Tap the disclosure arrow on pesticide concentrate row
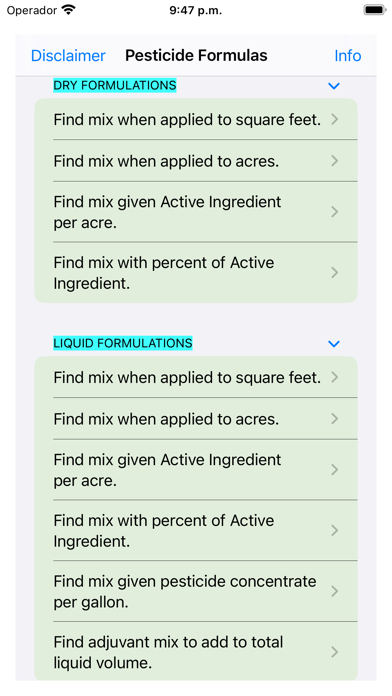This screenshot has height=696, width=392. [x=335, y=591]
